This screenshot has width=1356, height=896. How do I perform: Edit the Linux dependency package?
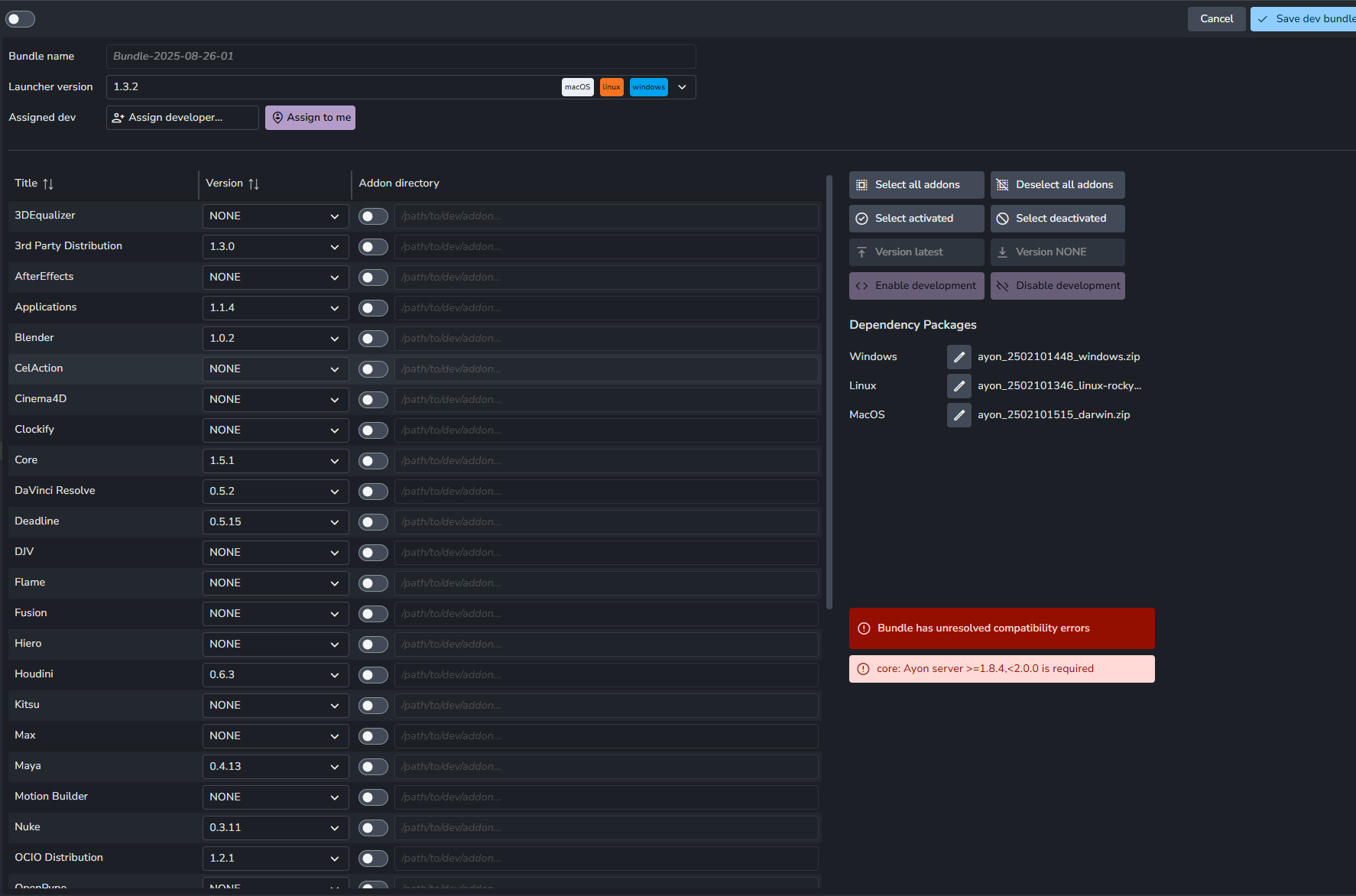pos(959,386)
